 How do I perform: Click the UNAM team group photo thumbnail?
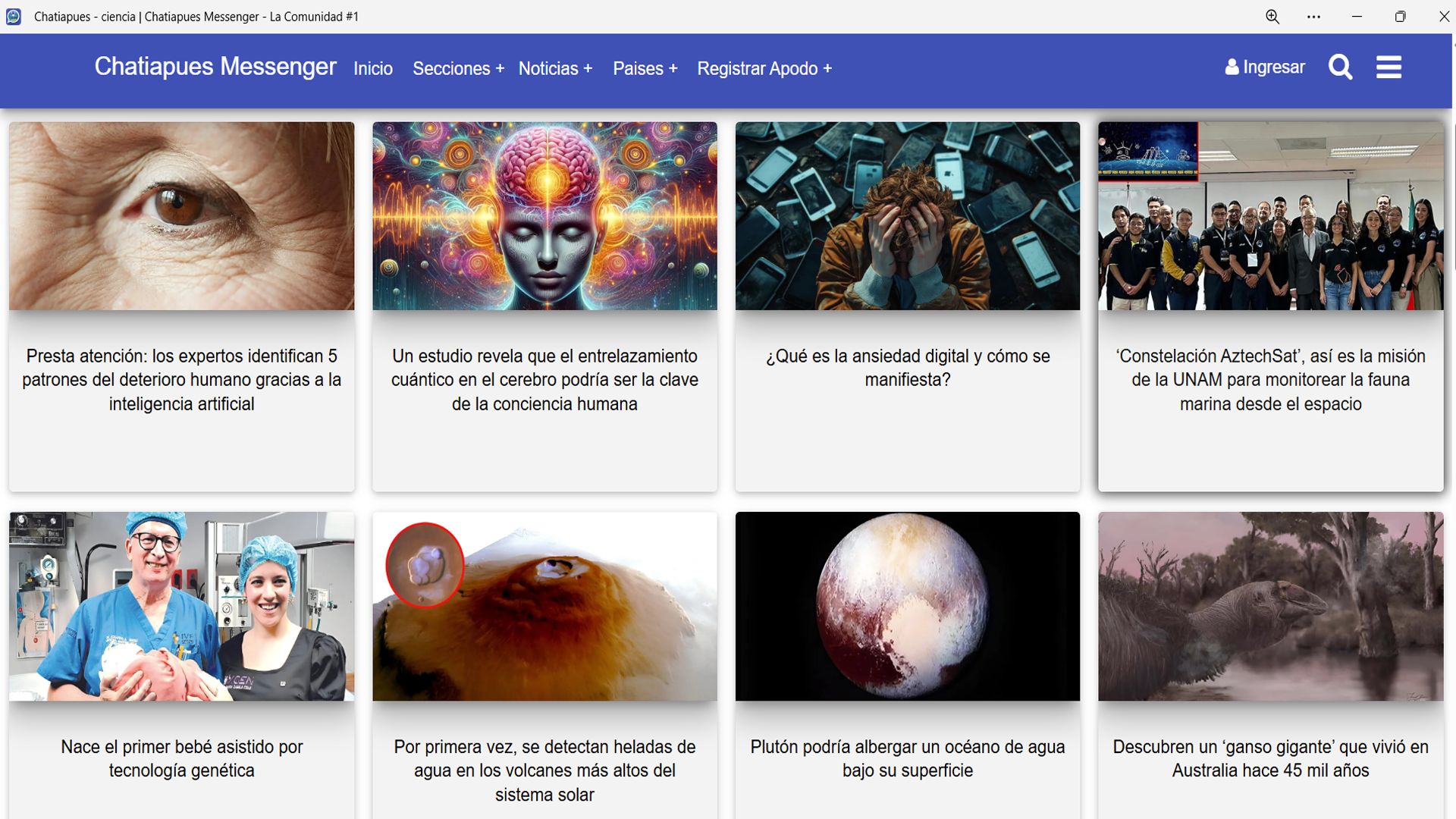click(x=1271, y=216)
